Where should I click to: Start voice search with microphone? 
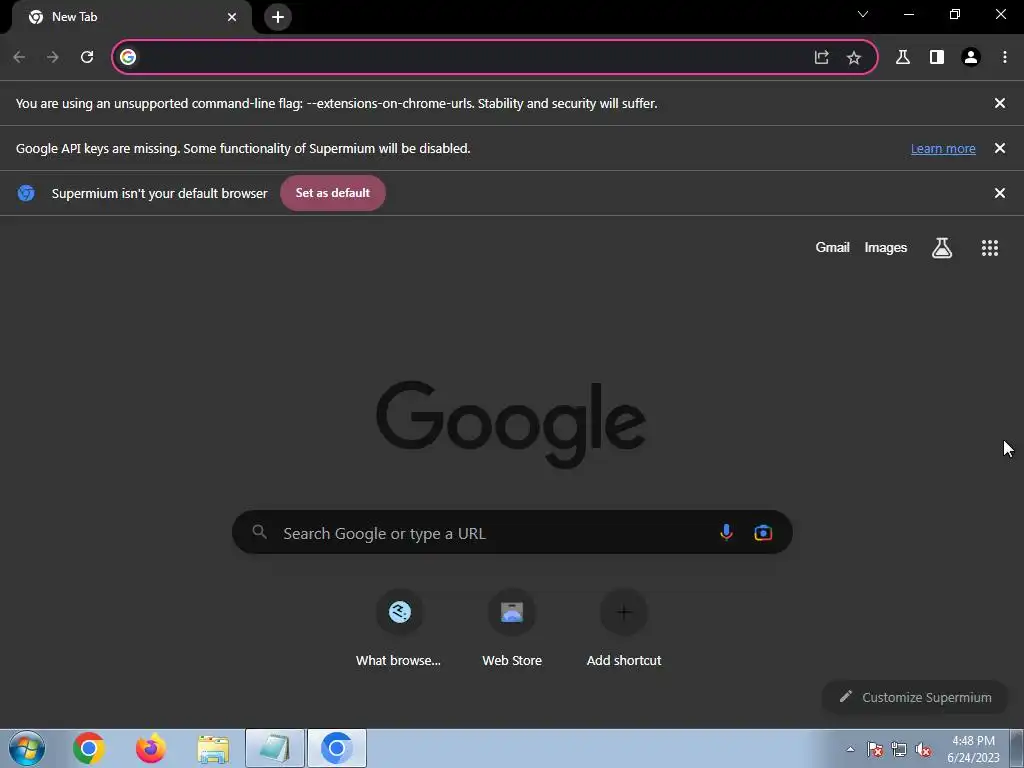coord(726,533)
